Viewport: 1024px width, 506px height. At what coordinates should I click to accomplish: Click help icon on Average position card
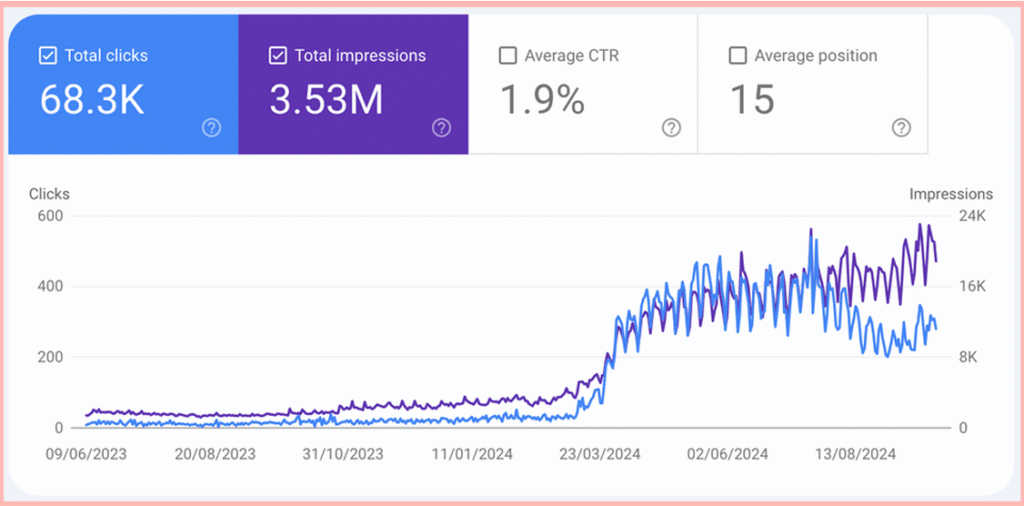click(x=901, y=128)
